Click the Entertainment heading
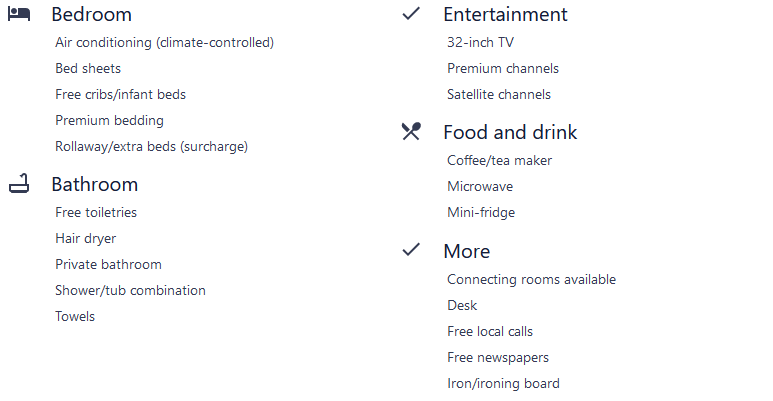The height and width of the screenshot is (401, 773). point(504,15)
